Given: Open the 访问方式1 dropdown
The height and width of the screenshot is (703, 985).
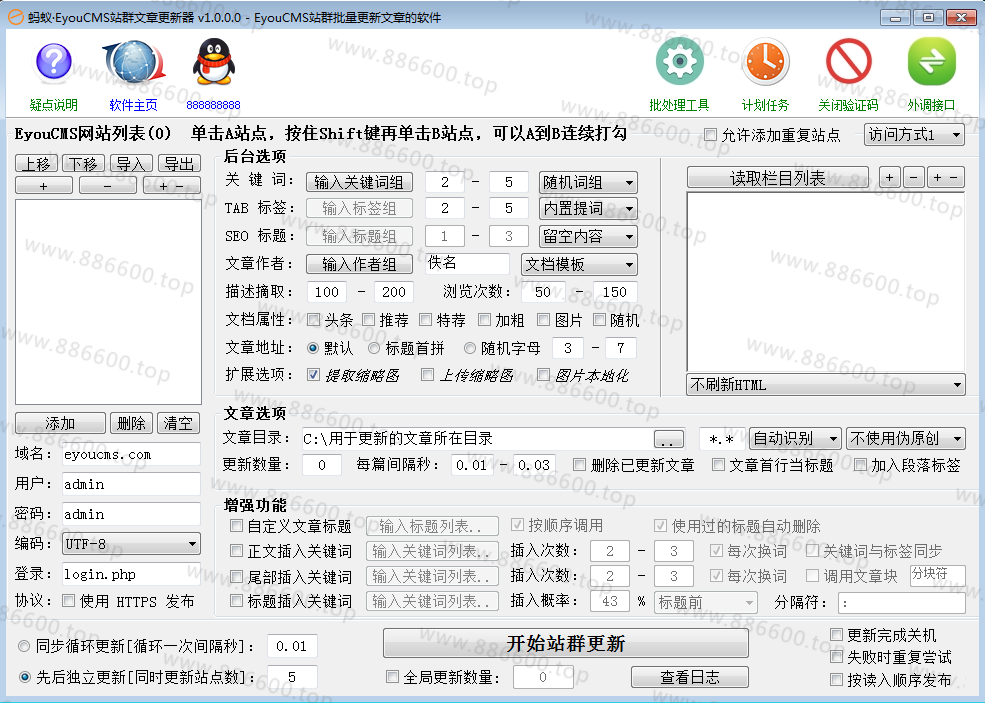Looking at the screenshot, I should (915, 134).
